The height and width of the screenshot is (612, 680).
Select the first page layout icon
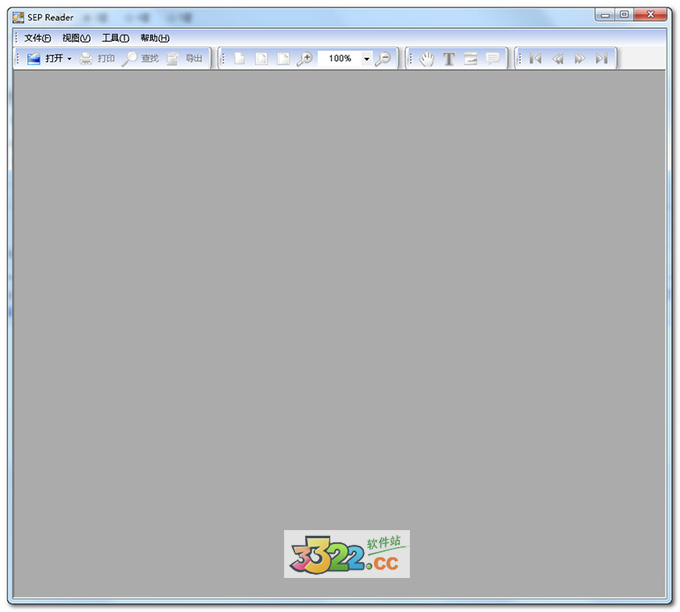[x=239, y=58]
